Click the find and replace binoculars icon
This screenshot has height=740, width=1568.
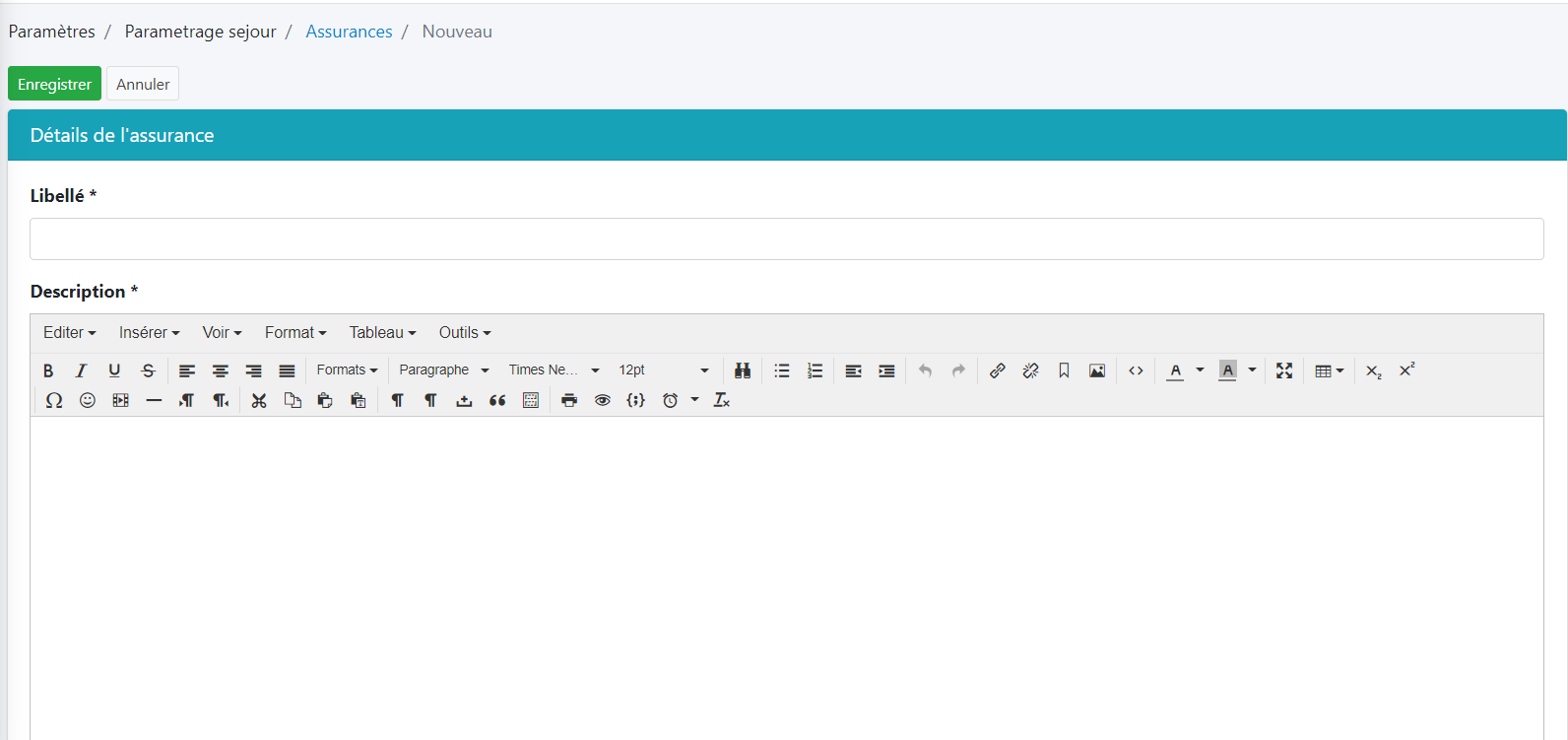743,370
